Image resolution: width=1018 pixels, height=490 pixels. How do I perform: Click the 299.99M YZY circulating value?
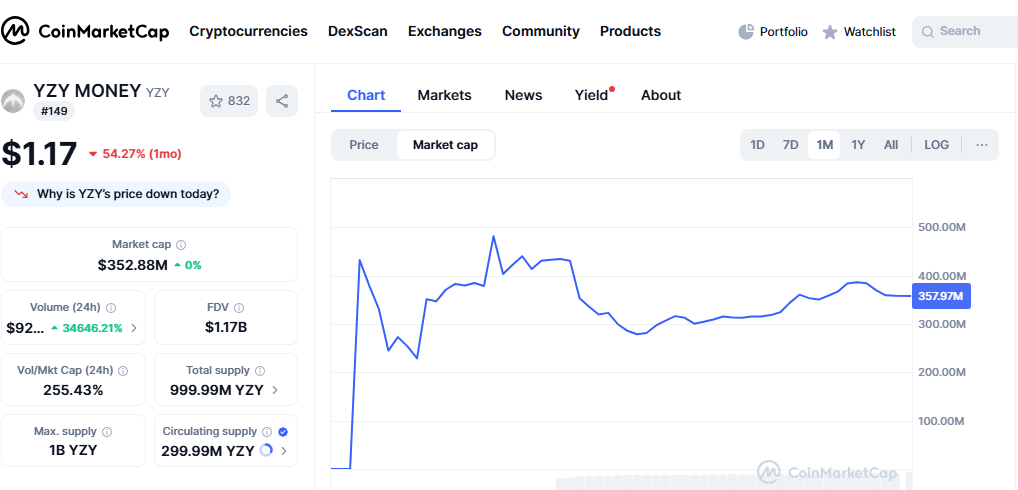pyautogui.click(x=207, y=450)
